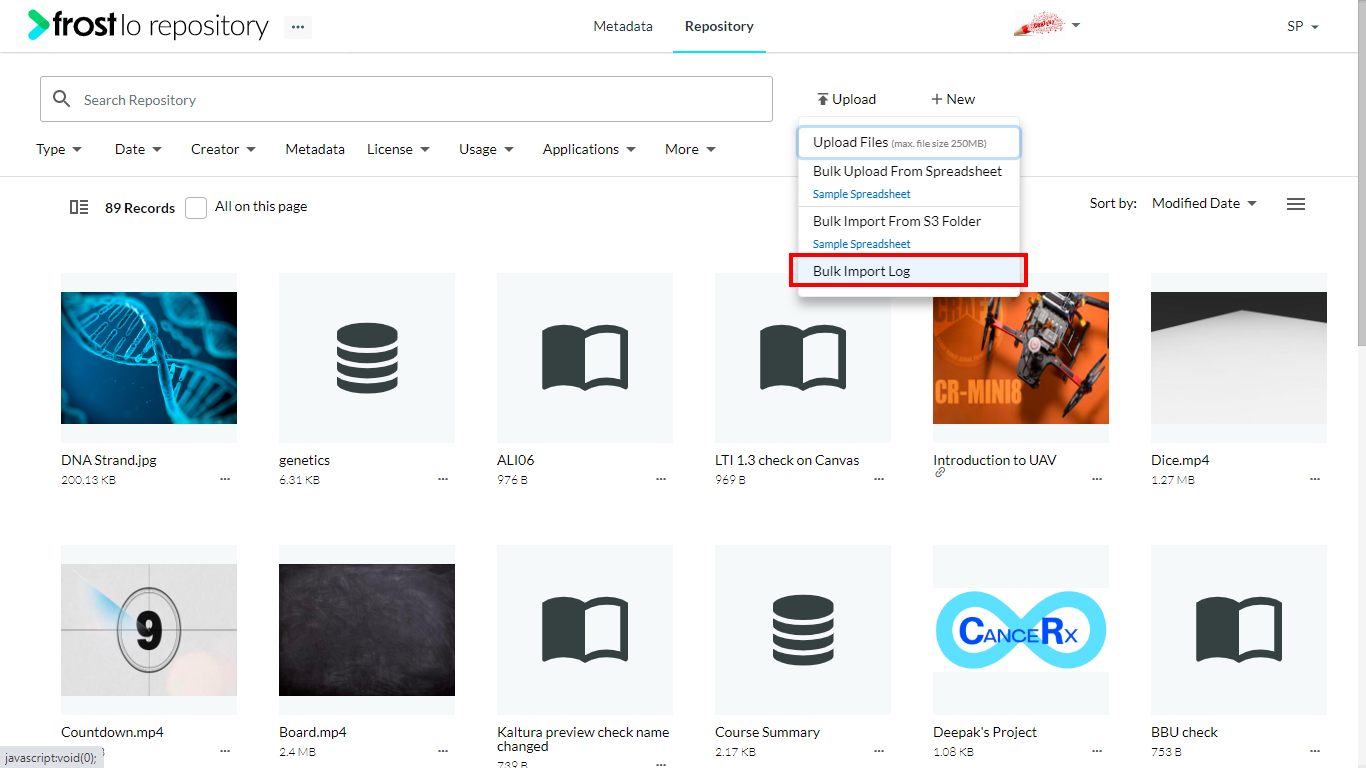This screenshot has height=768, width=1366.
Task: Expand the More filter dropdown
Action: pos(690,149)
